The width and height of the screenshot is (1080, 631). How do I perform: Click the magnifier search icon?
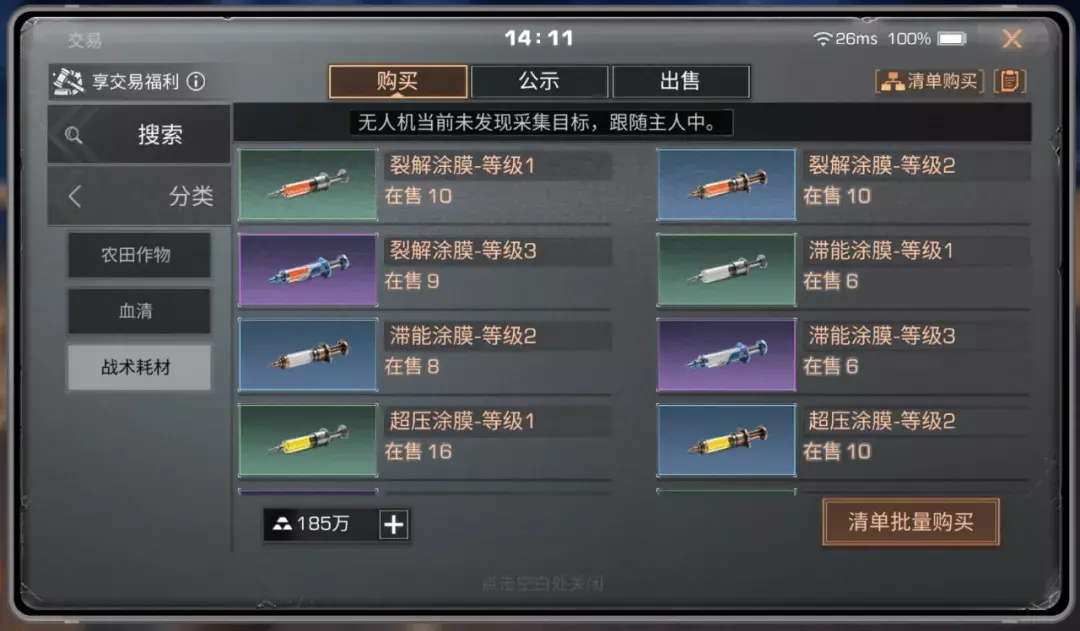click(x=74, y=135)
